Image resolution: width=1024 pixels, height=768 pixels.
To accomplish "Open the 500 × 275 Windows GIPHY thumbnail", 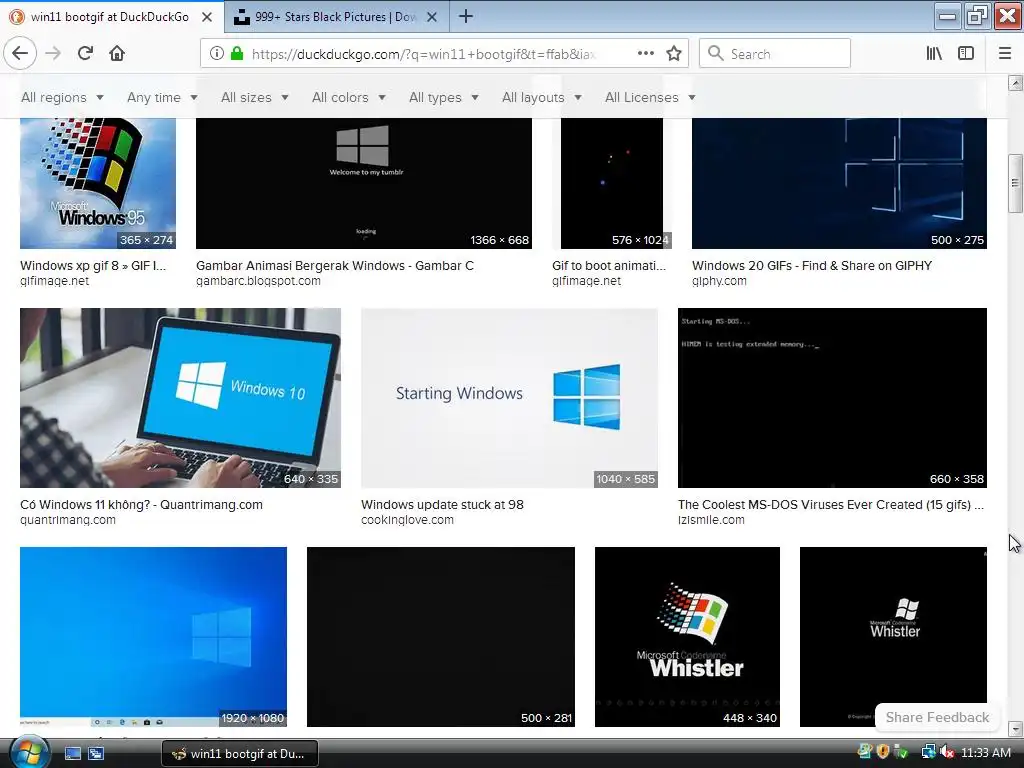I will click(839, 183).
